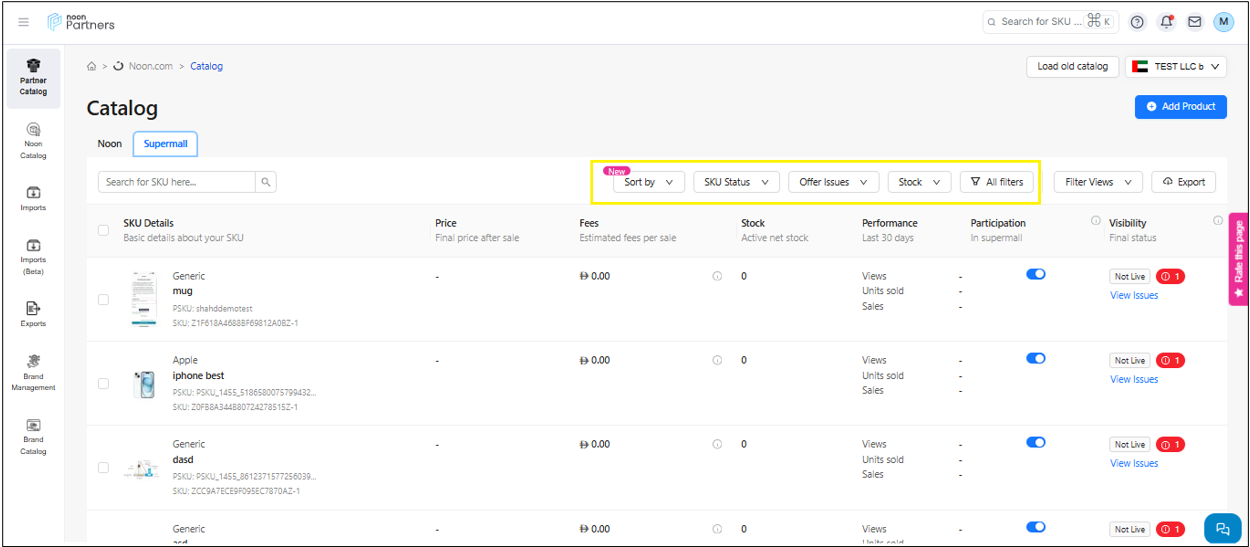Open the notifications bell icon
This screenshot has height=547, width=1250.
1166,22
